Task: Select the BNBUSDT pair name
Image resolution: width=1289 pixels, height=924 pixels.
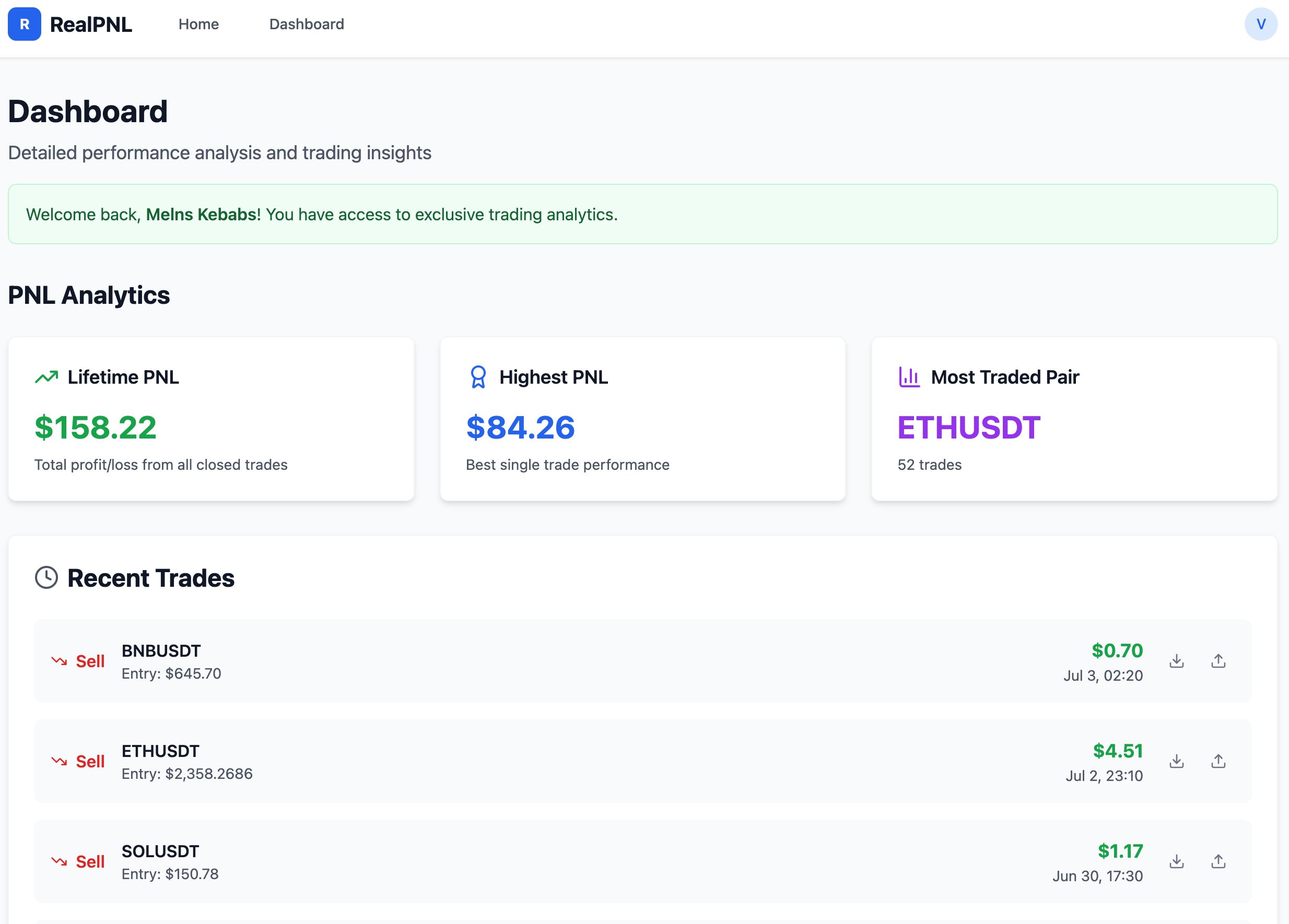Action: pyautogui.click(x=161, y=651)
